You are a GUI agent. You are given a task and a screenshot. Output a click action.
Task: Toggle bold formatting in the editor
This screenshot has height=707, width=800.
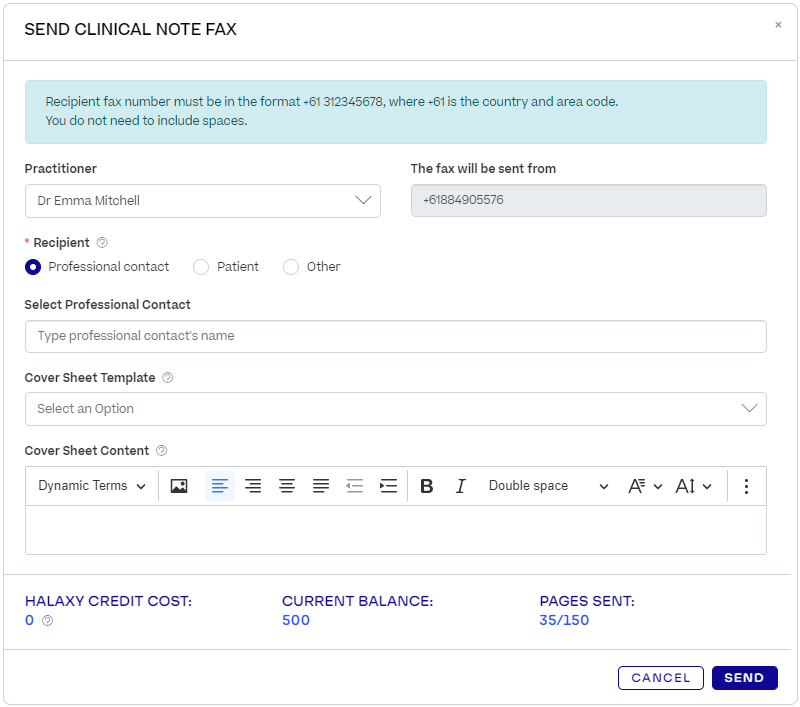(x=427, y=485)
